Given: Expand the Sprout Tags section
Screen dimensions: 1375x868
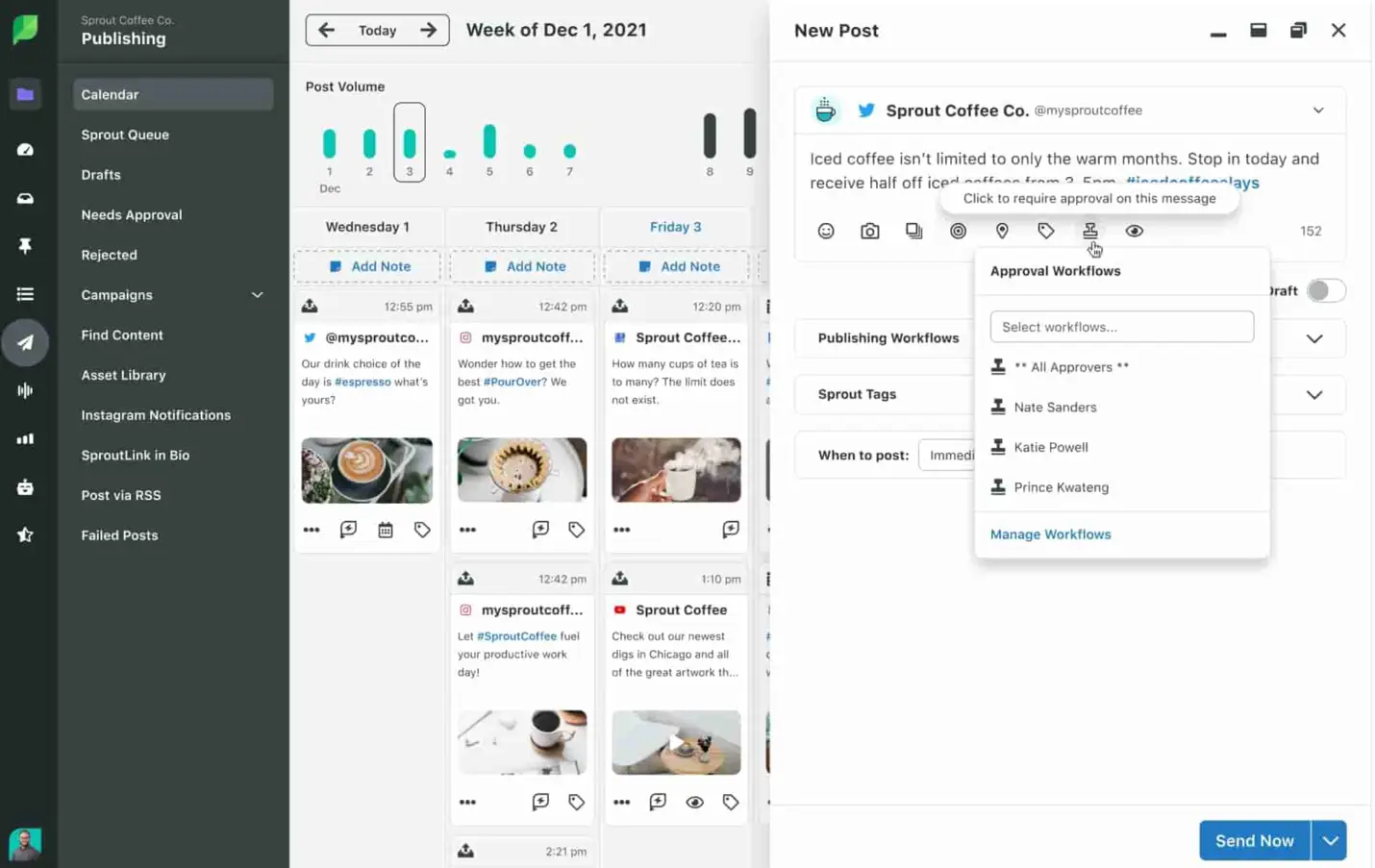Looking at the screenshot, I should tap(1314, 394).
